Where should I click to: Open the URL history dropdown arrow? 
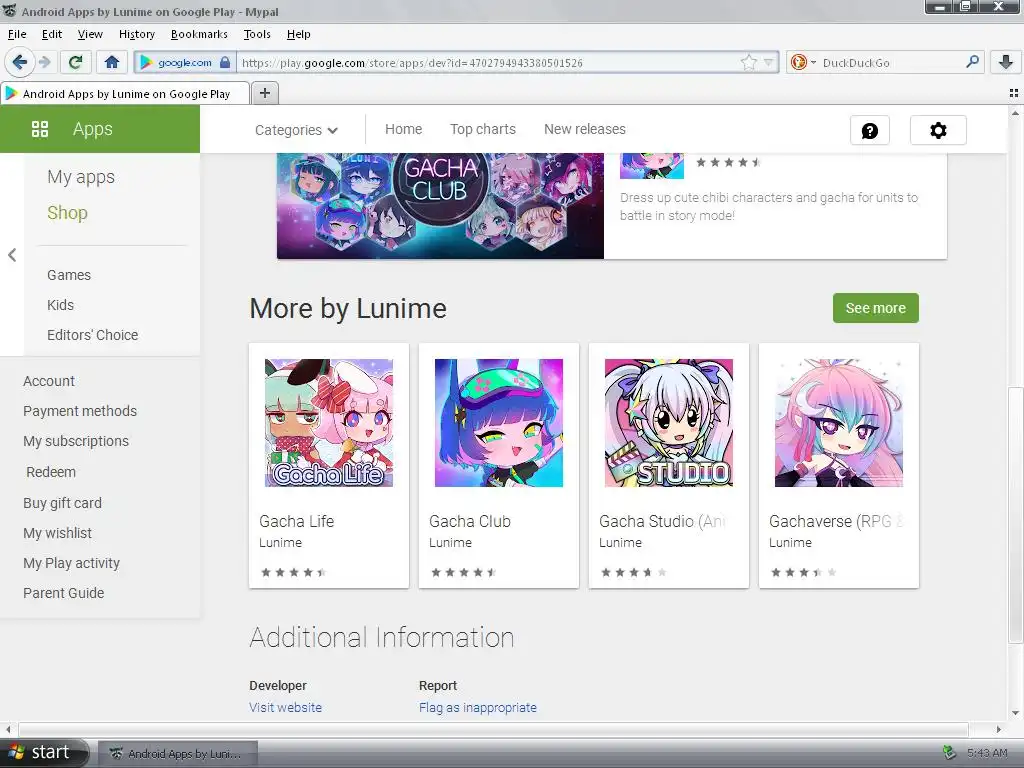[x=768, y=62]
